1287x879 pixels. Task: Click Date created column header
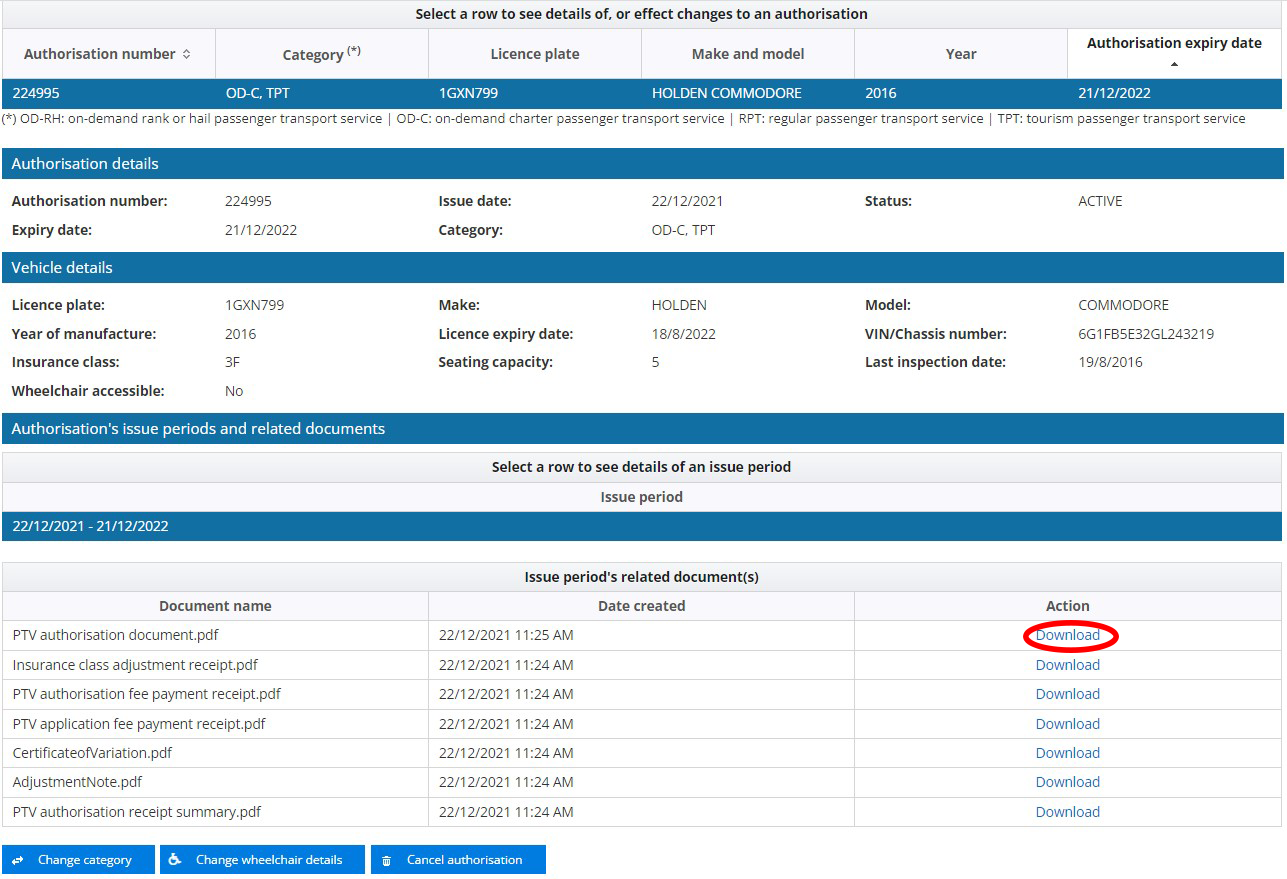pos(642,606)
